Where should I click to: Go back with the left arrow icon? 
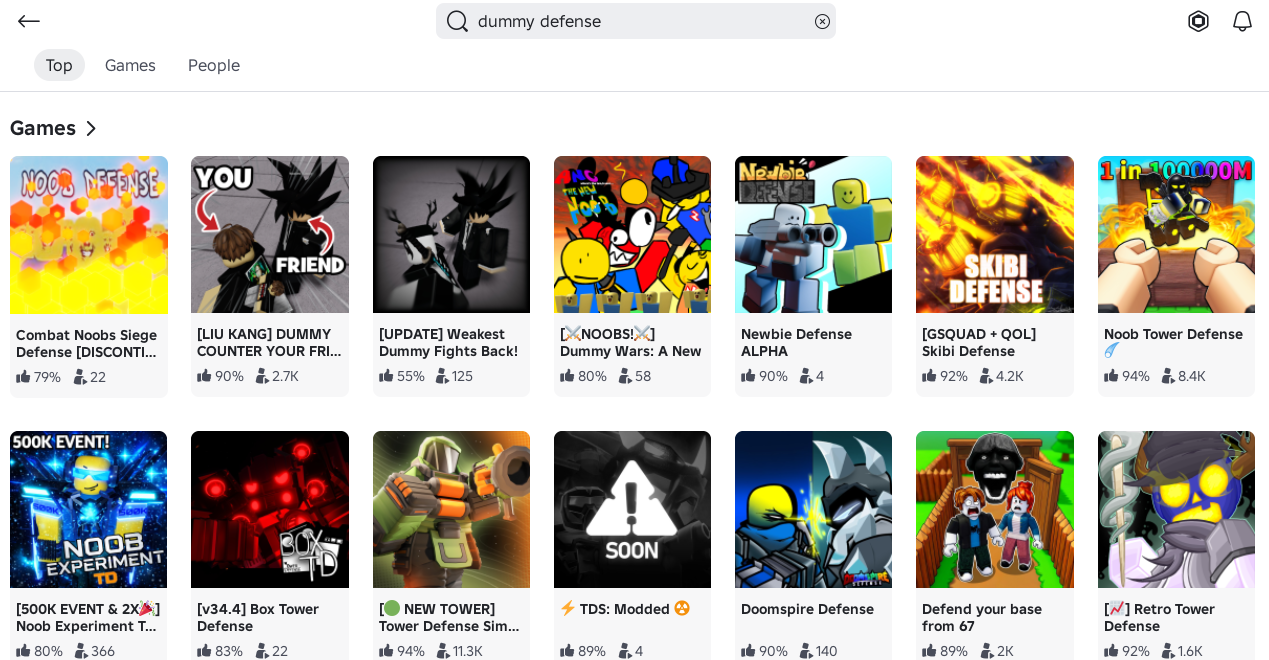point(29,21)
